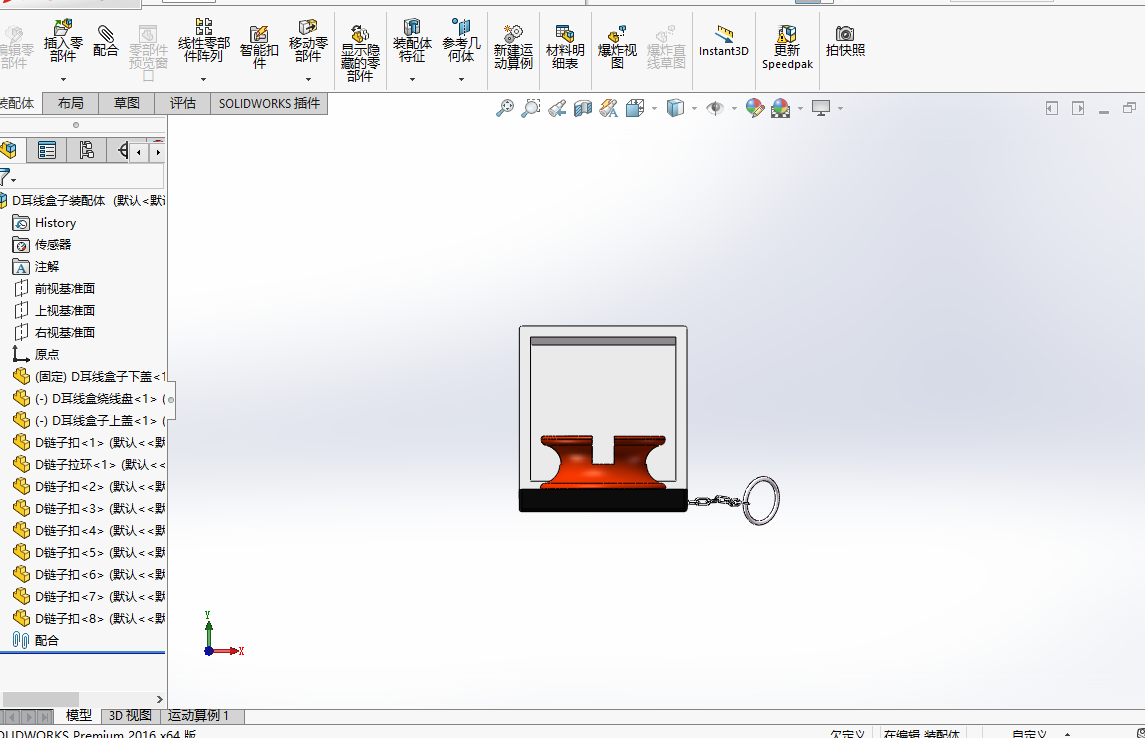Select the 传感器 sensors tree item
This screenshot has height=738, width=1145.
[x=42, y=245]
